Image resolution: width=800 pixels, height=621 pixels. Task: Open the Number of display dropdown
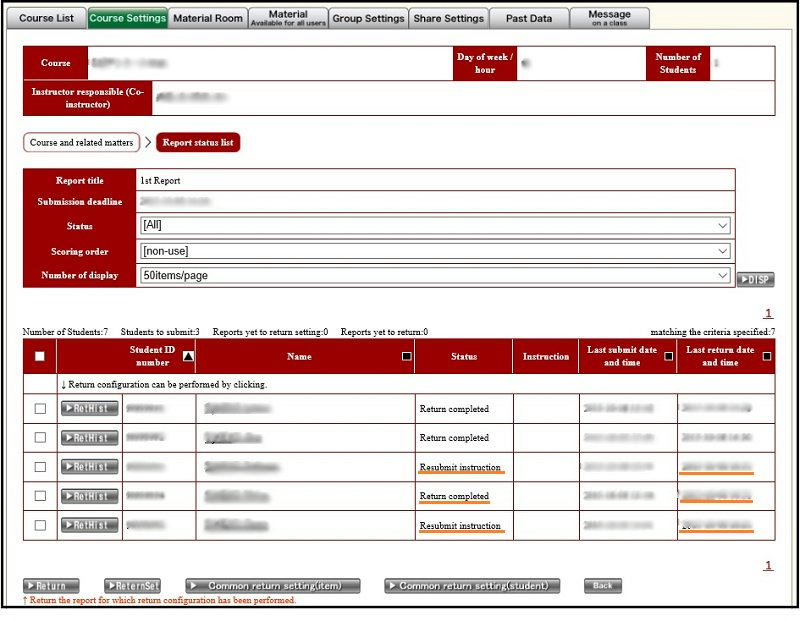point(435,276)
